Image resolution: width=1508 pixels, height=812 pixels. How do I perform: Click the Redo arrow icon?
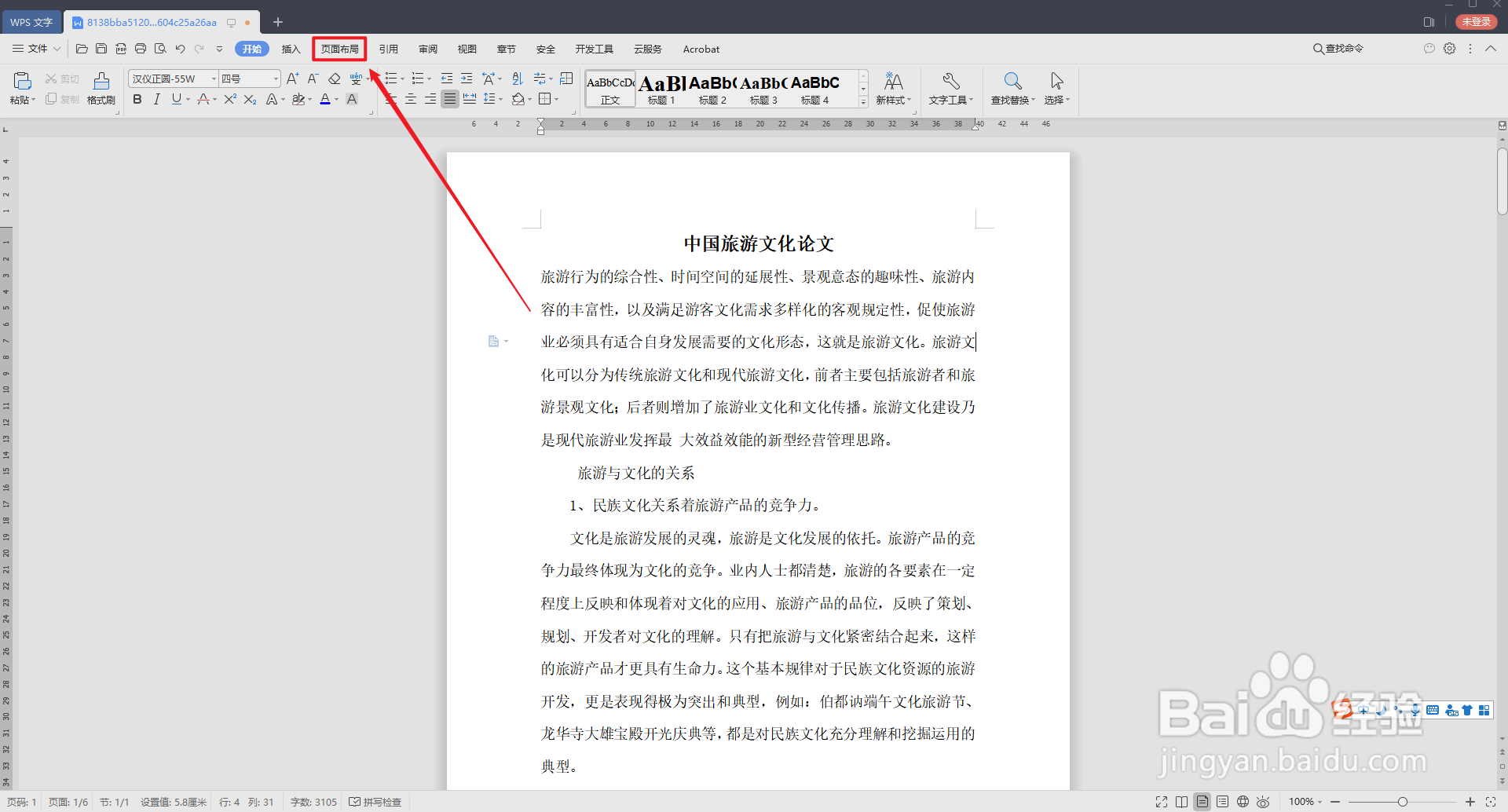pyautogui.click(x=199, y=49)
